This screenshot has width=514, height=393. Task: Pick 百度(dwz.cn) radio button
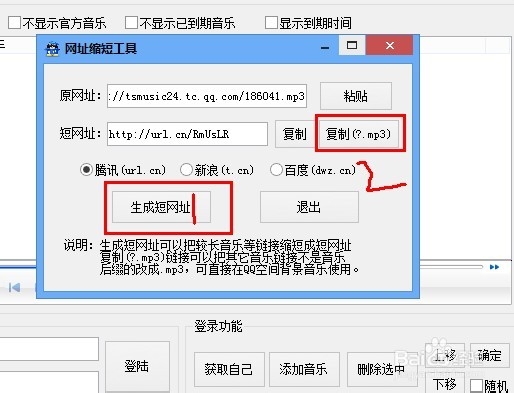point(276,170)
